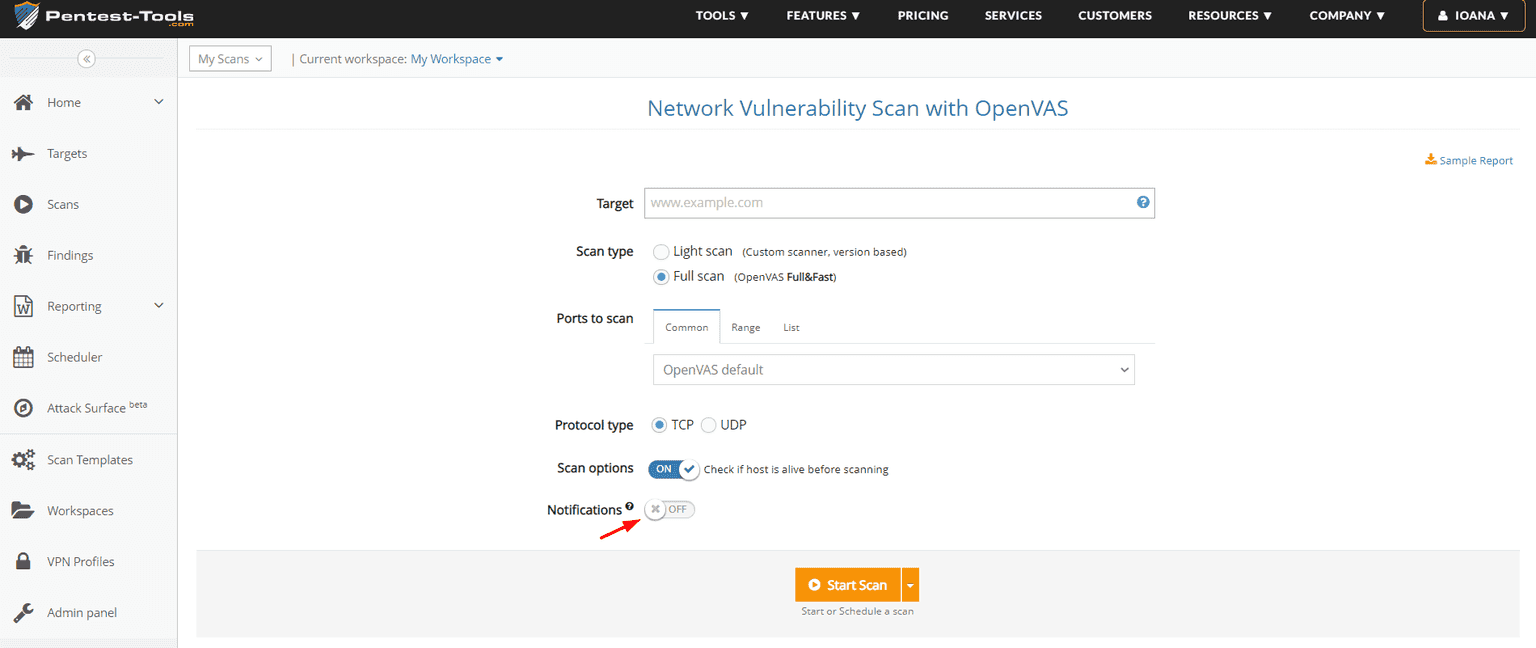Disable the check if host is alive toggle
The width and height of the screenshot is (1536, 648).
674,469
